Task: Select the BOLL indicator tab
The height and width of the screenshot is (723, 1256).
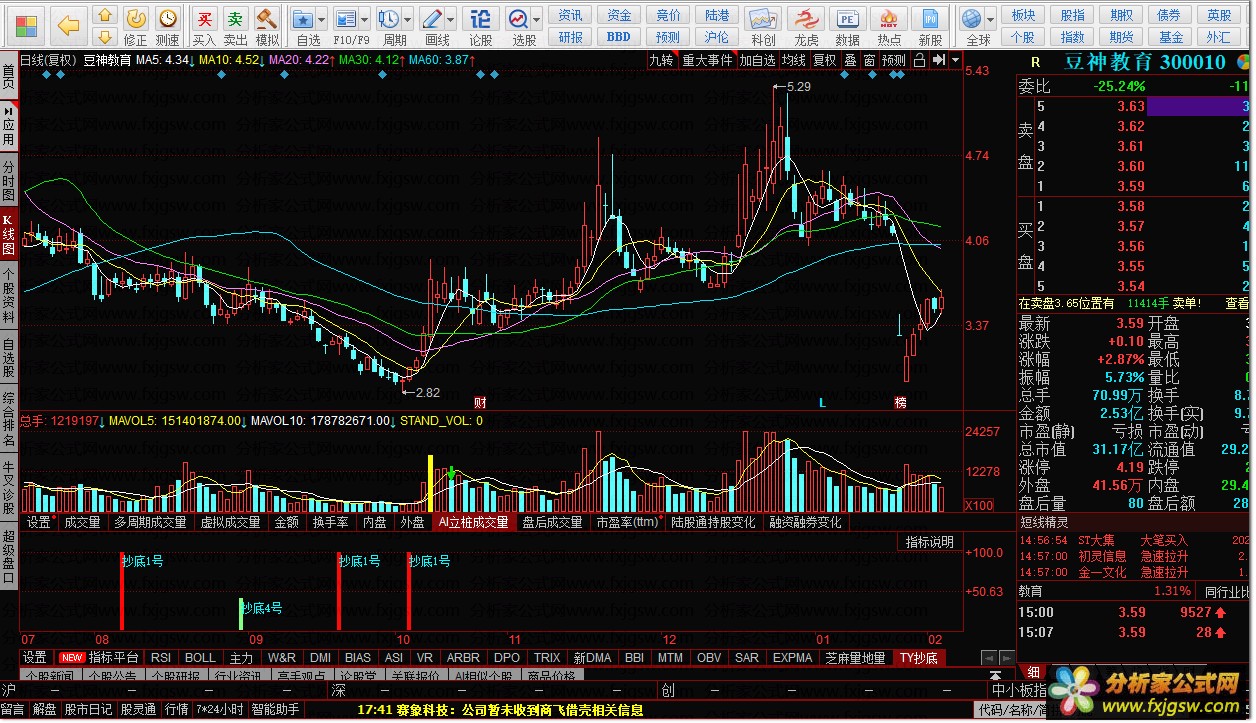Action: click(200, 658)
